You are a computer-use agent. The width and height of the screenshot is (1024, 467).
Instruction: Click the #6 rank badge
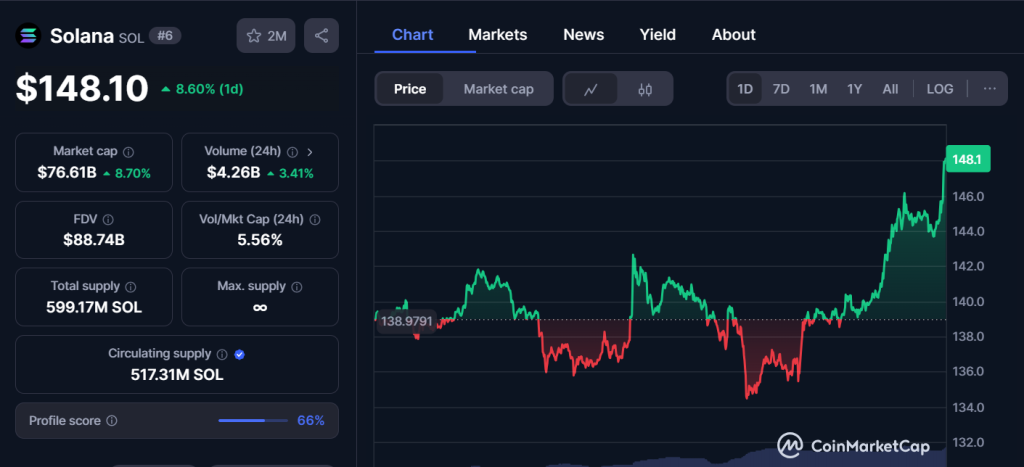(165, 36)
